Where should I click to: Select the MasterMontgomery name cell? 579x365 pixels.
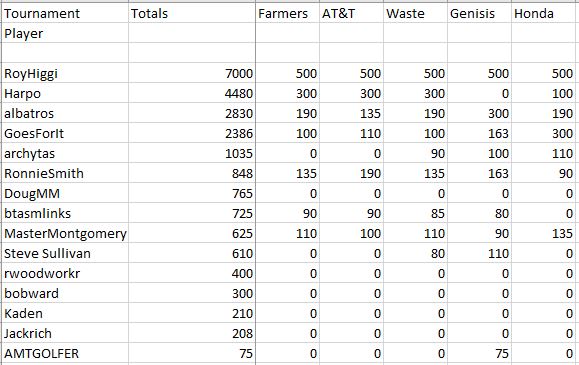(x=65, y=233)
